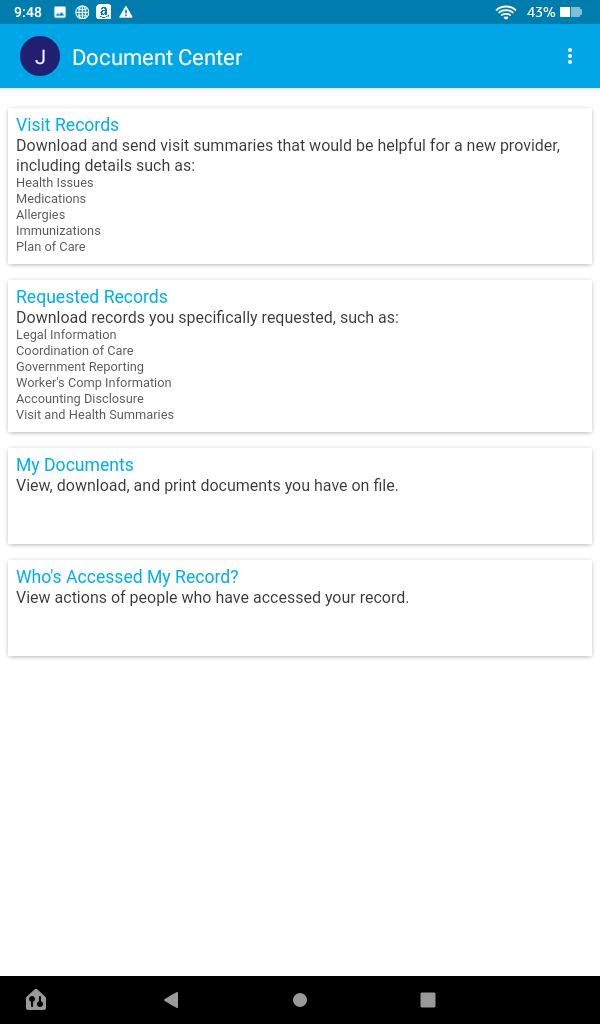Open the Visit Records link
This screenshot has height=1024, width=600.
point(67,125)
